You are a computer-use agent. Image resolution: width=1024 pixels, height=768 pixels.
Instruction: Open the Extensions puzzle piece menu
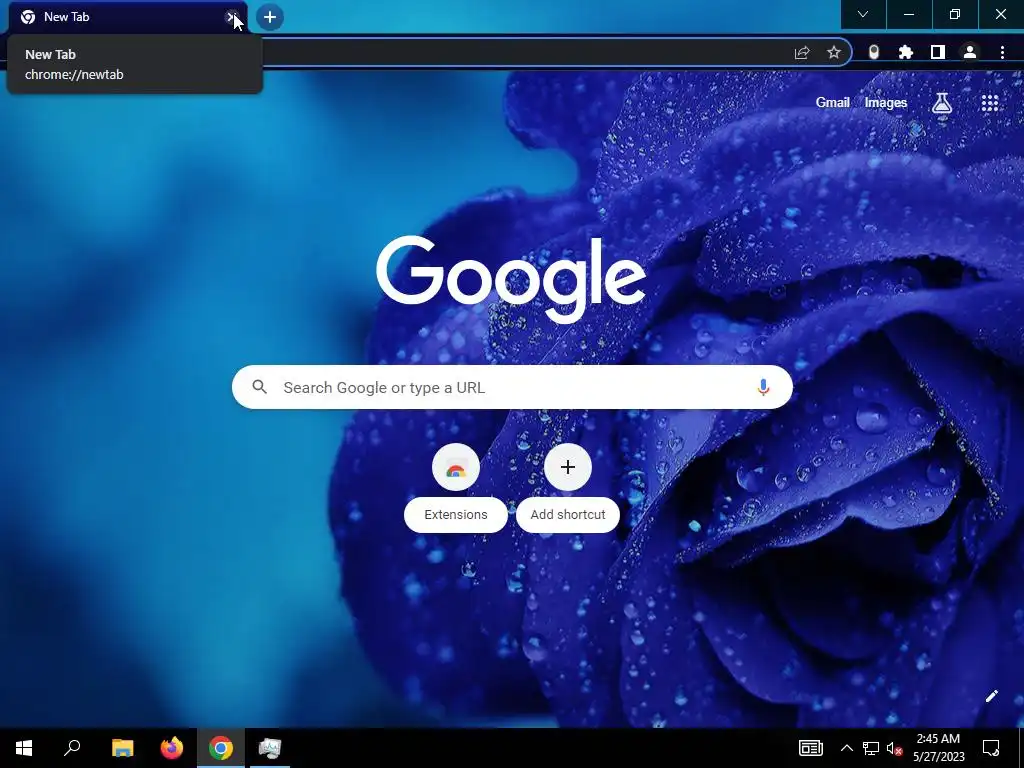point(905,52)
